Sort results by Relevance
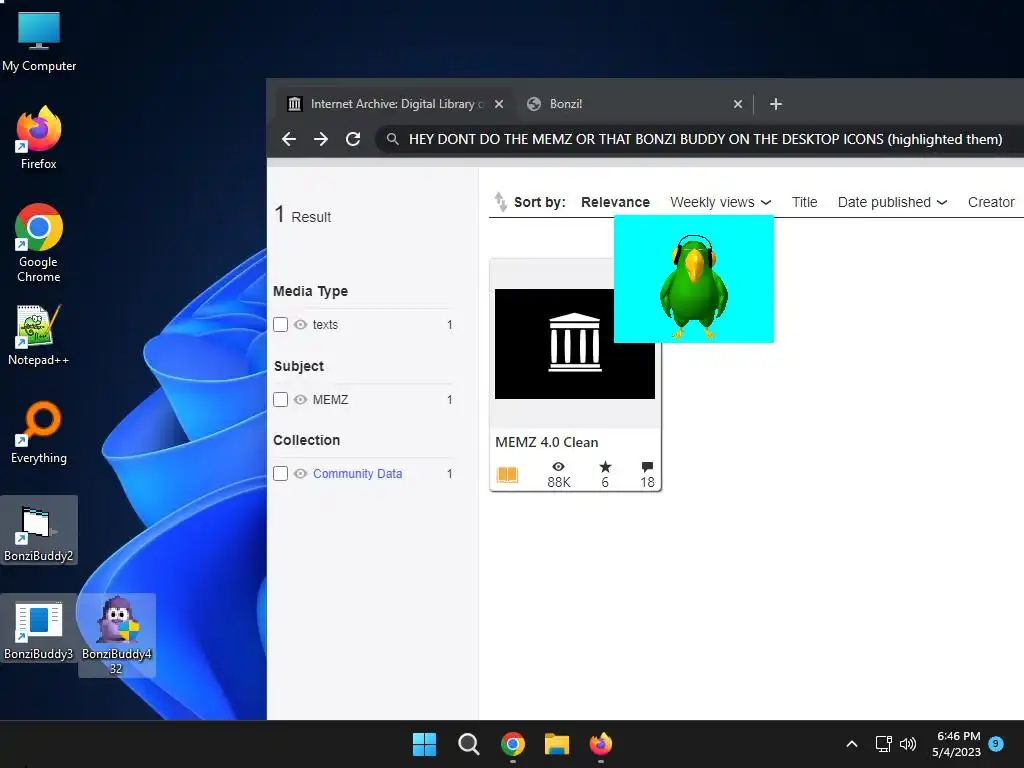This screenshot has width=1024, height=768. pyautogui.click(x=615, y=202)
